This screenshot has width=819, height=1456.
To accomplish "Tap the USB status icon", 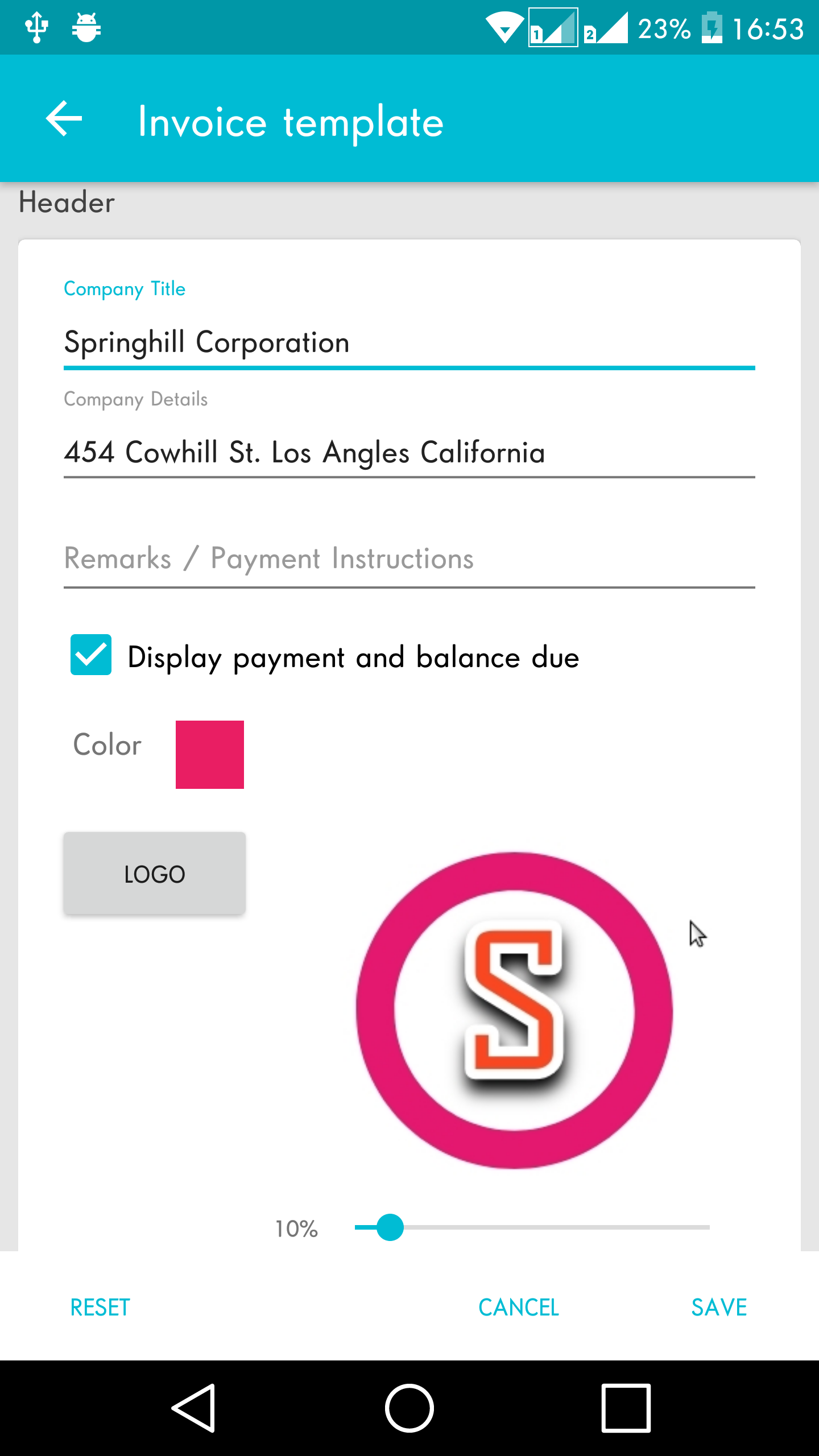I will 37,27.
